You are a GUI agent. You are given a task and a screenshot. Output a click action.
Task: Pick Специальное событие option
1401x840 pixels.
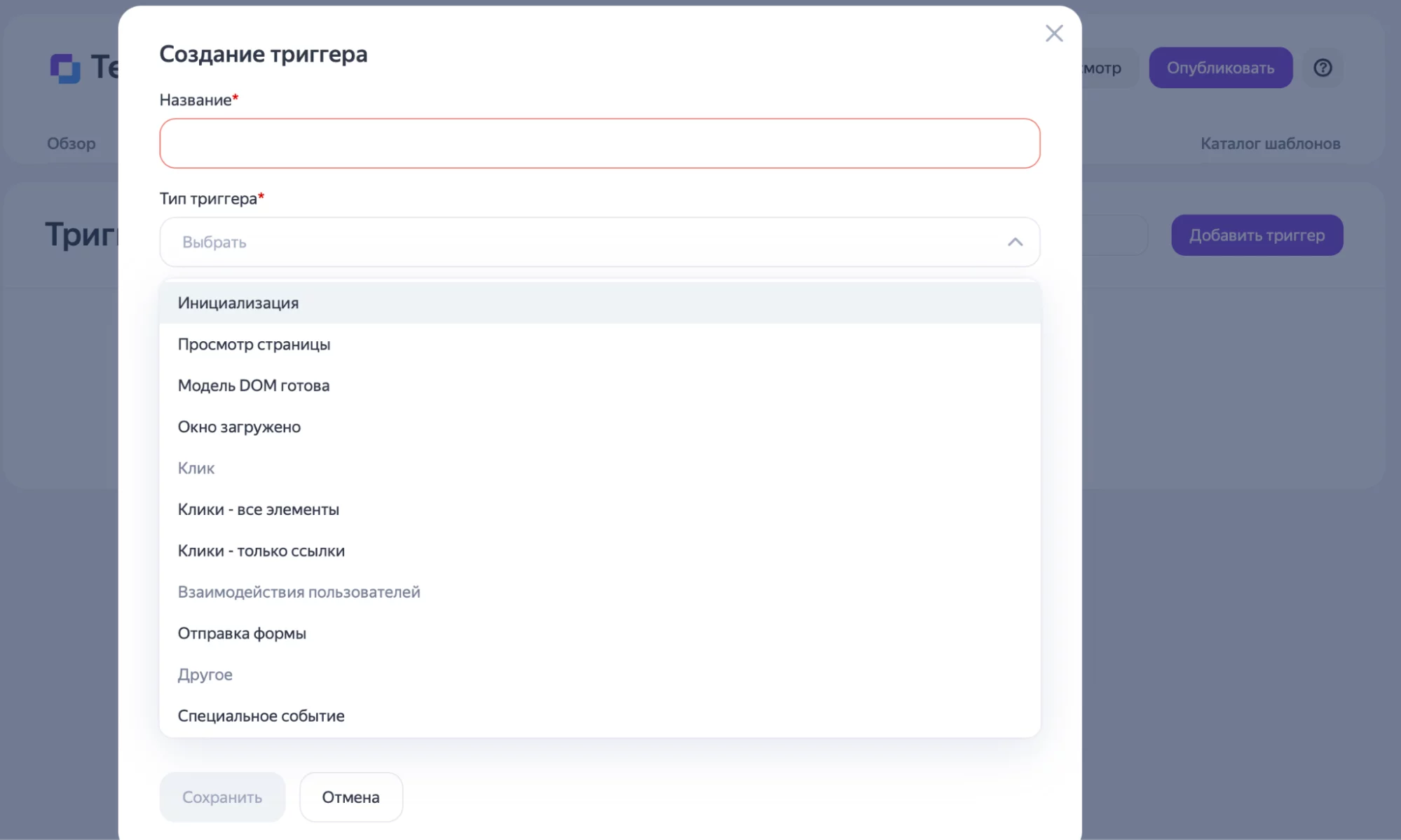(261, 716)
